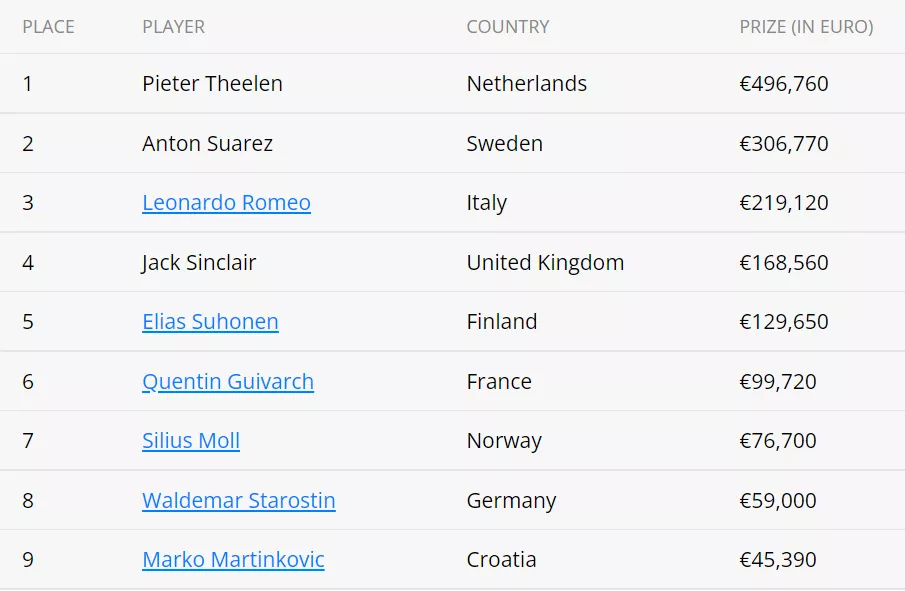Select the €129,650 prize cell
Screen dimensions: 905x591
tap(784, 322)
